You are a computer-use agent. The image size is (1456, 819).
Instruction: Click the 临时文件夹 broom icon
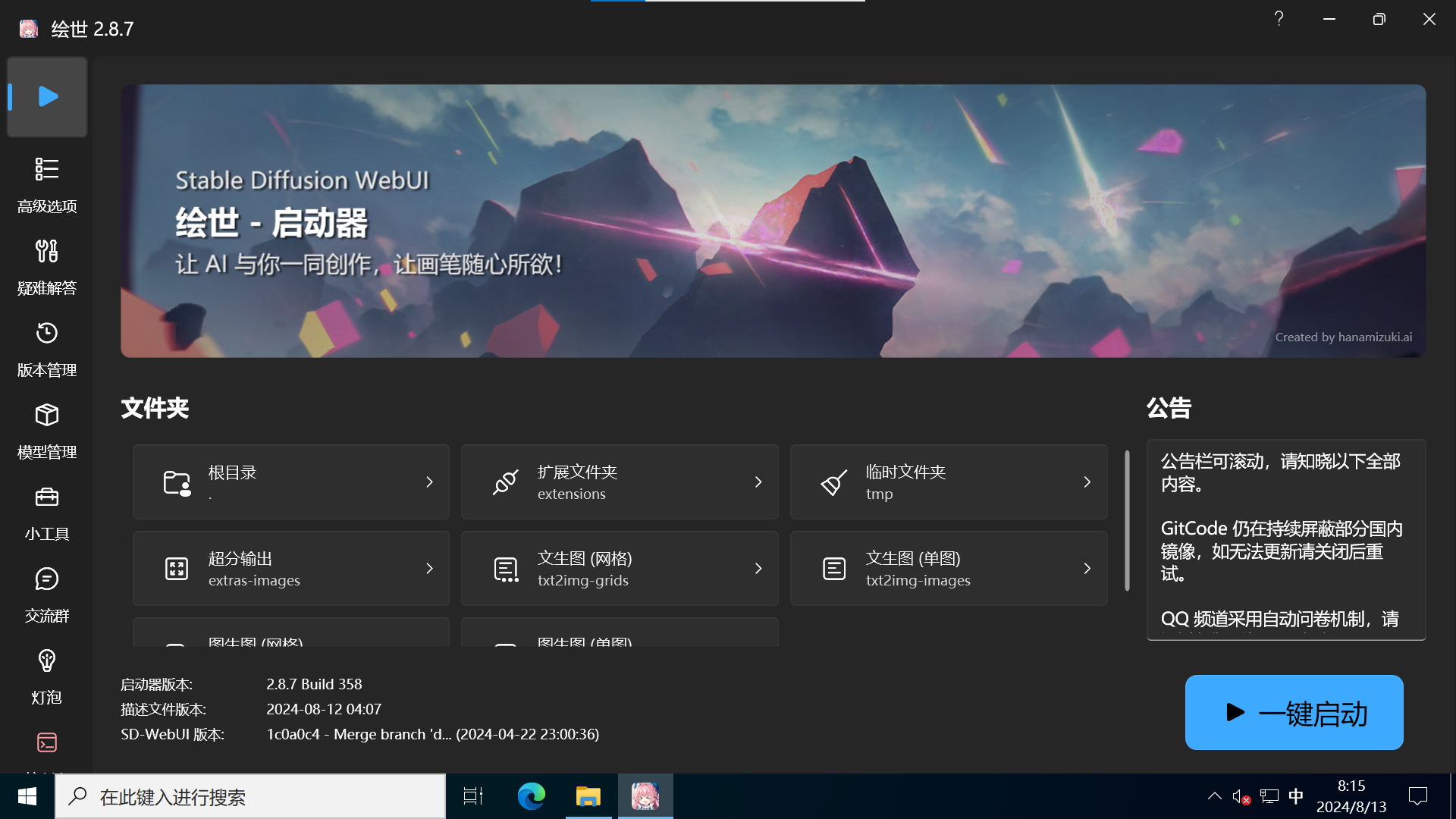click(x=833, y=482)
